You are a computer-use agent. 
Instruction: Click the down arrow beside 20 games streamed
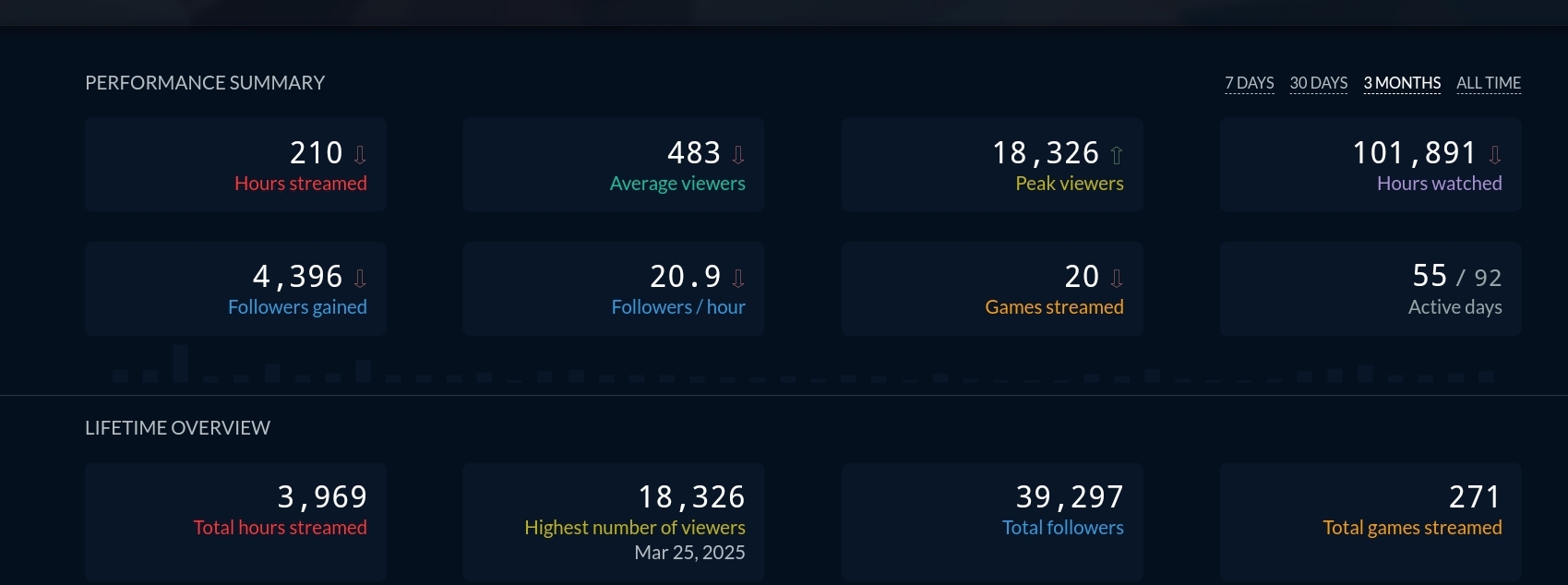click(1117, 279)
